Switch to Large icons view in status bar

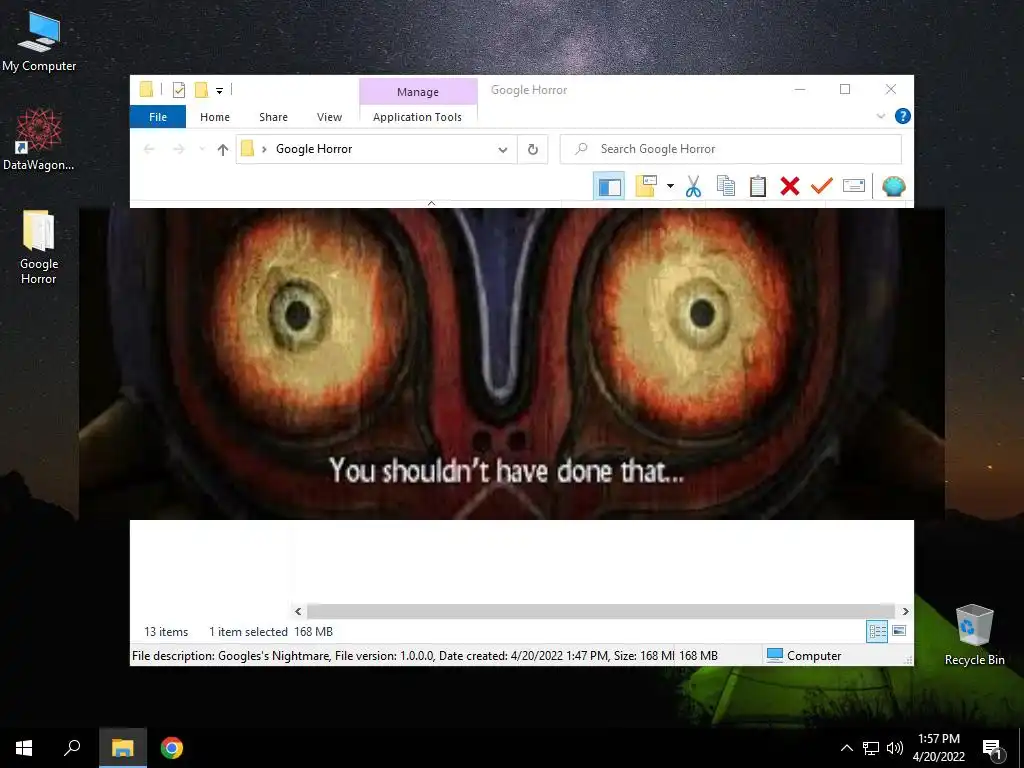tap(899, 631)
